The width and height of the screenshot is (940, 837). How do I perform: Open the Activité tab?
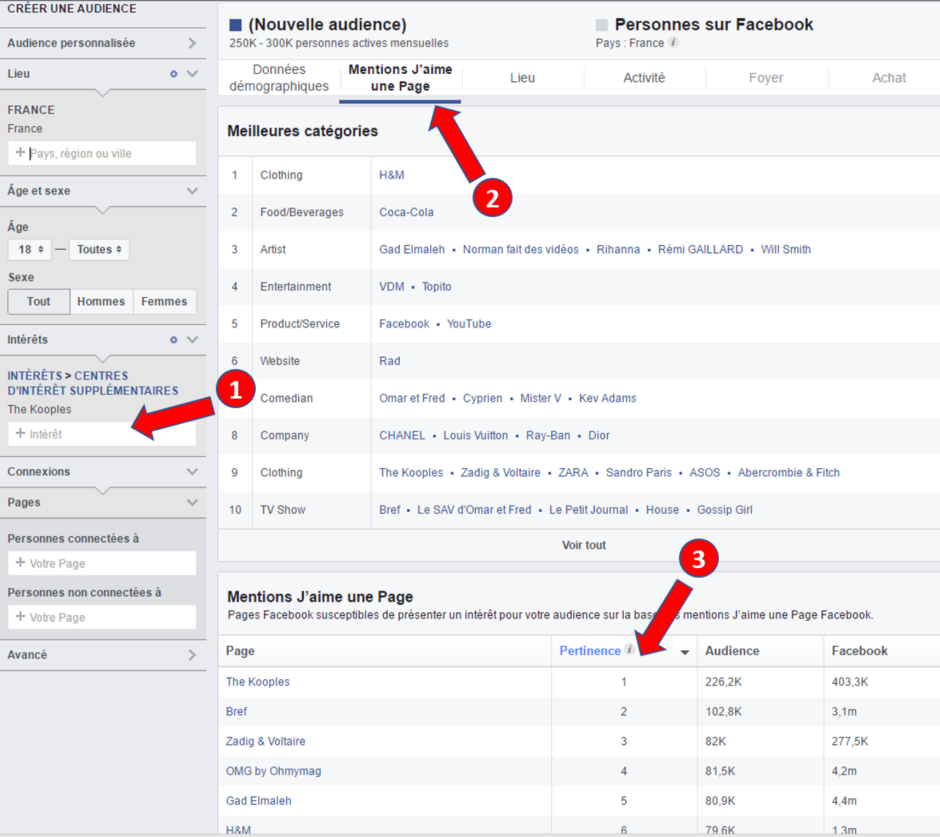click(644, 78)
